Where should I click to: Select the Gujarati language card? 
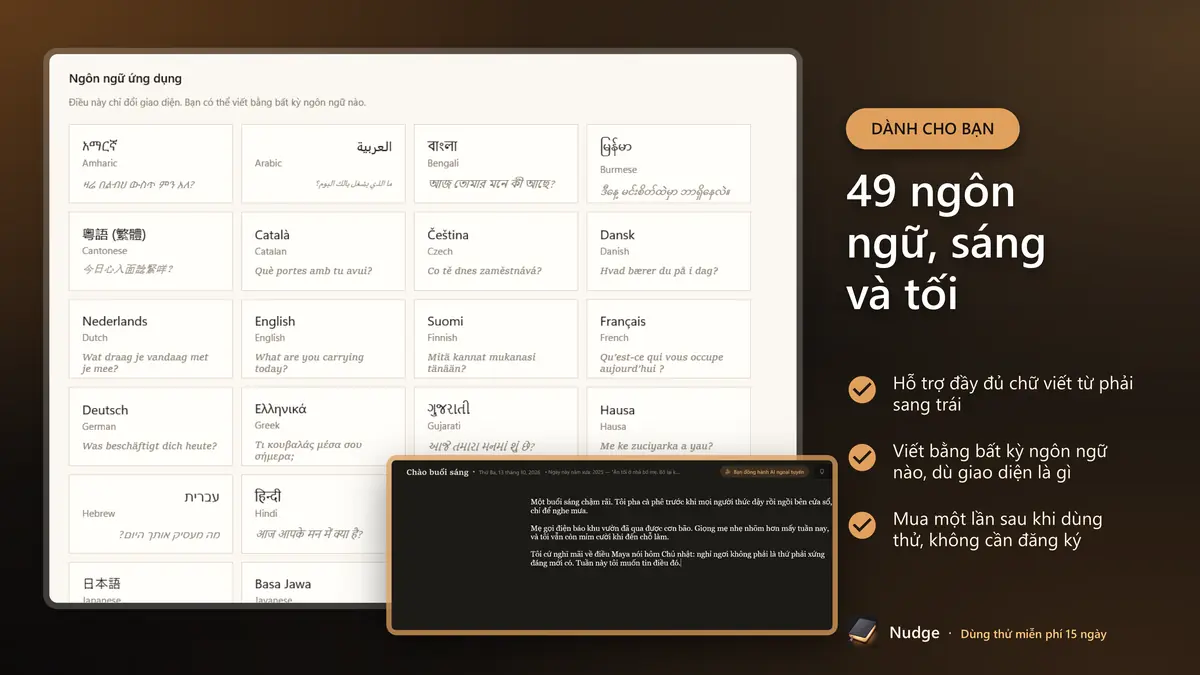[496, 421]
